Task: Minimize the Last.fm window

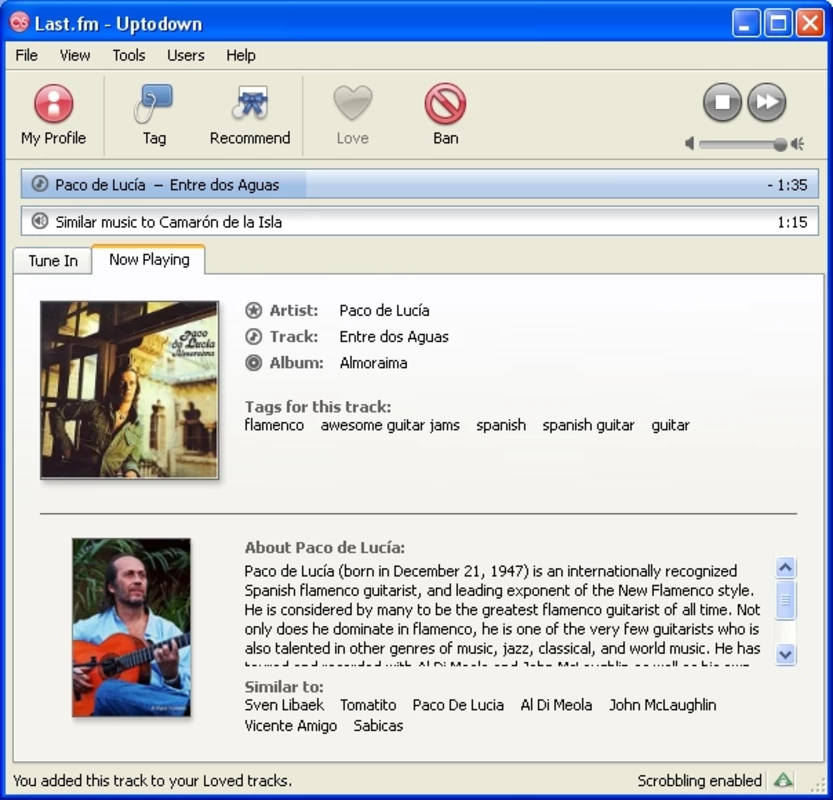Action: click(x=745, y=23)
